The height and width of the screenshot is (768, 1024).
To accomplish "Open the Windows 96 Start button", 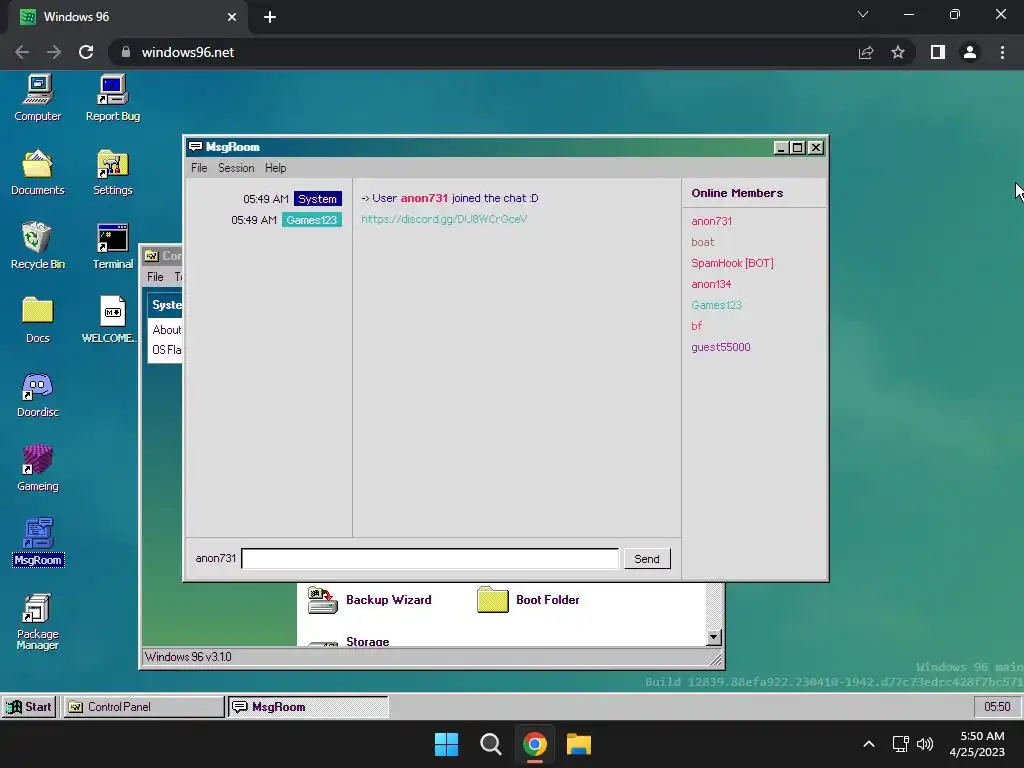I will pos(29,707).
